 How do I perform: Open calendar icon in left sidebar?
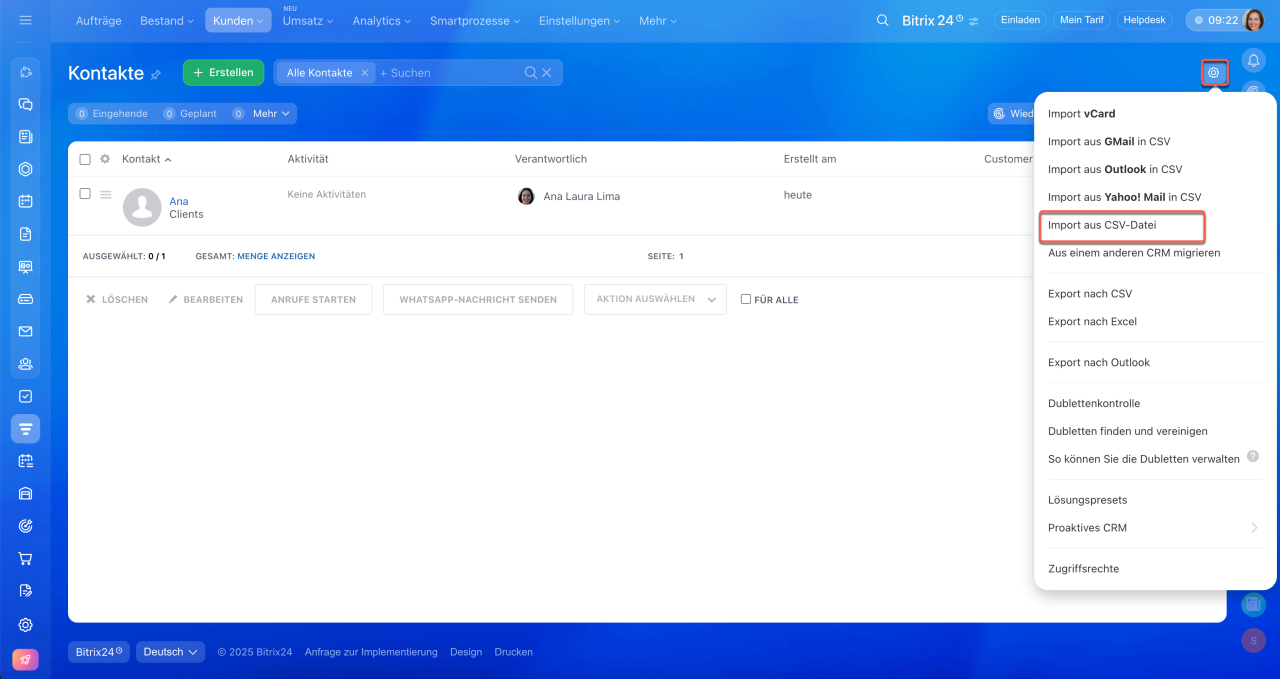click(26, 201)
